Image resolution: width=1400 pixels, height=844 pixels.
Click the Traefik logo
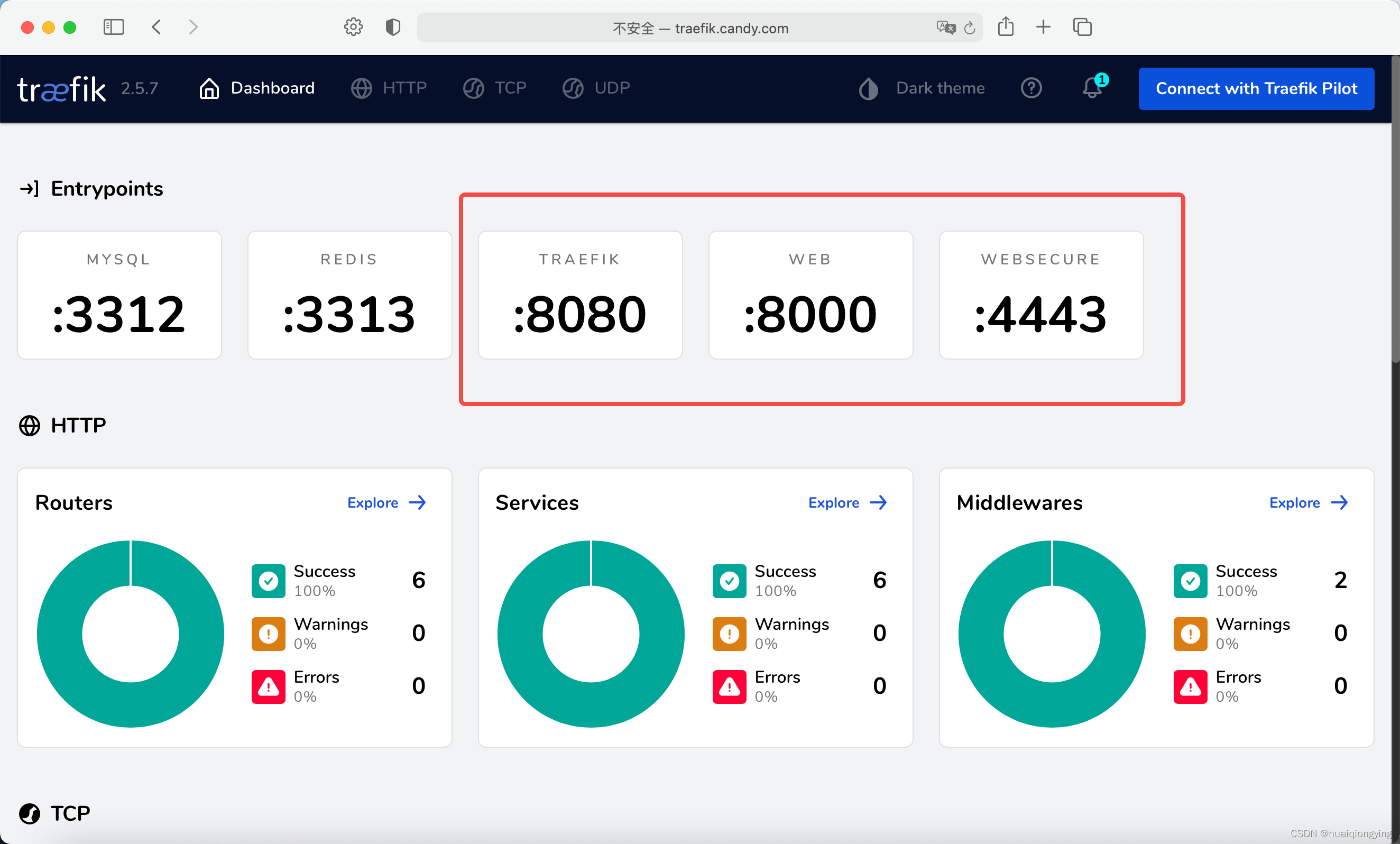pos(61,89)
